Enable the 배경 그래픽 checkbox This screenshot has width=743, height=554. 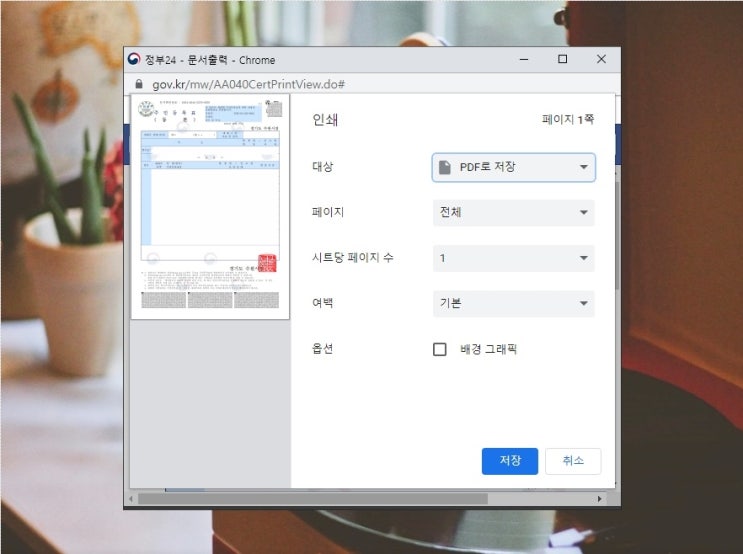pyautogui.click(x=440, y=349)
